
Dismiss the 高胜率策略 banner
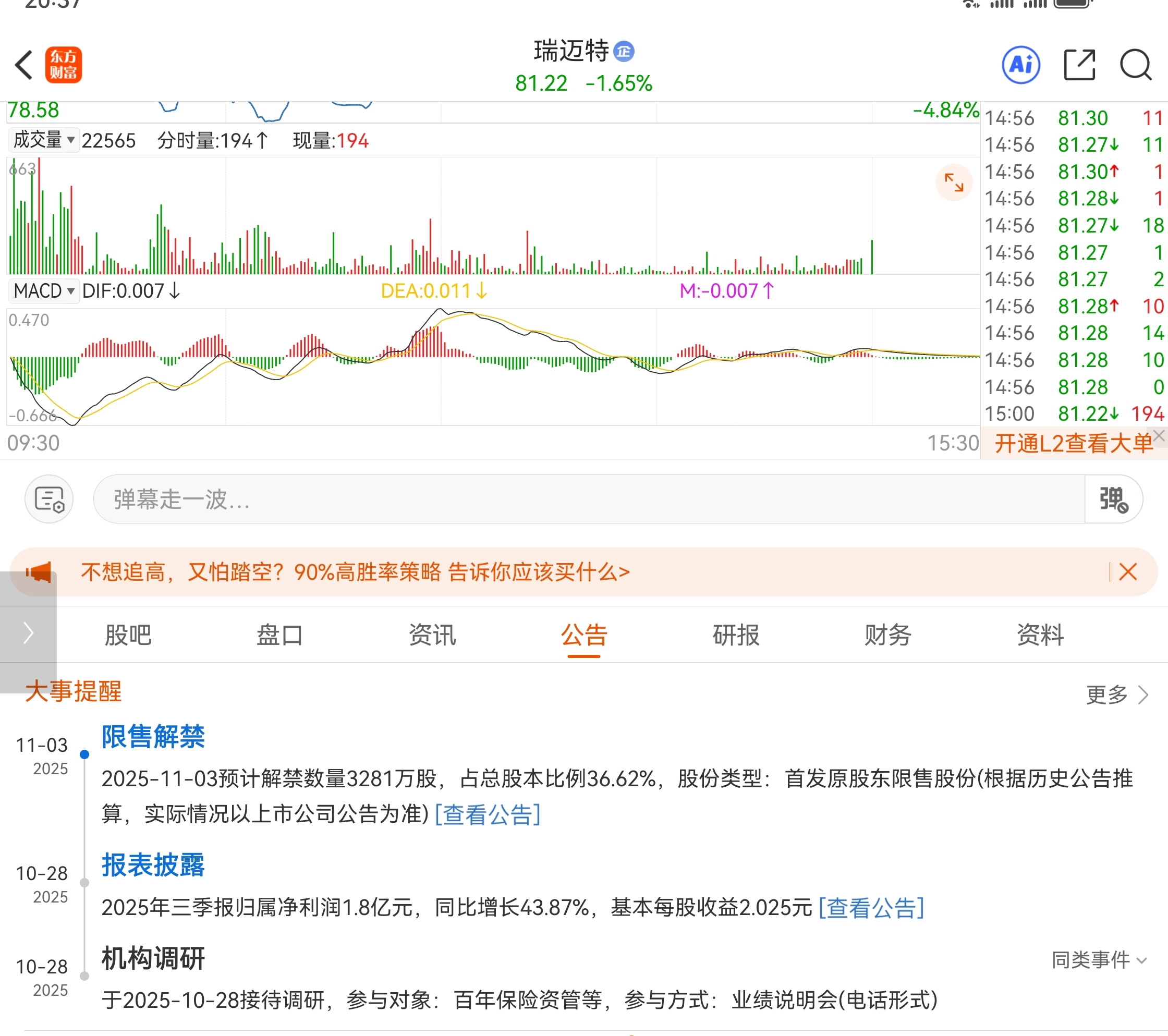coord(1127,571)
